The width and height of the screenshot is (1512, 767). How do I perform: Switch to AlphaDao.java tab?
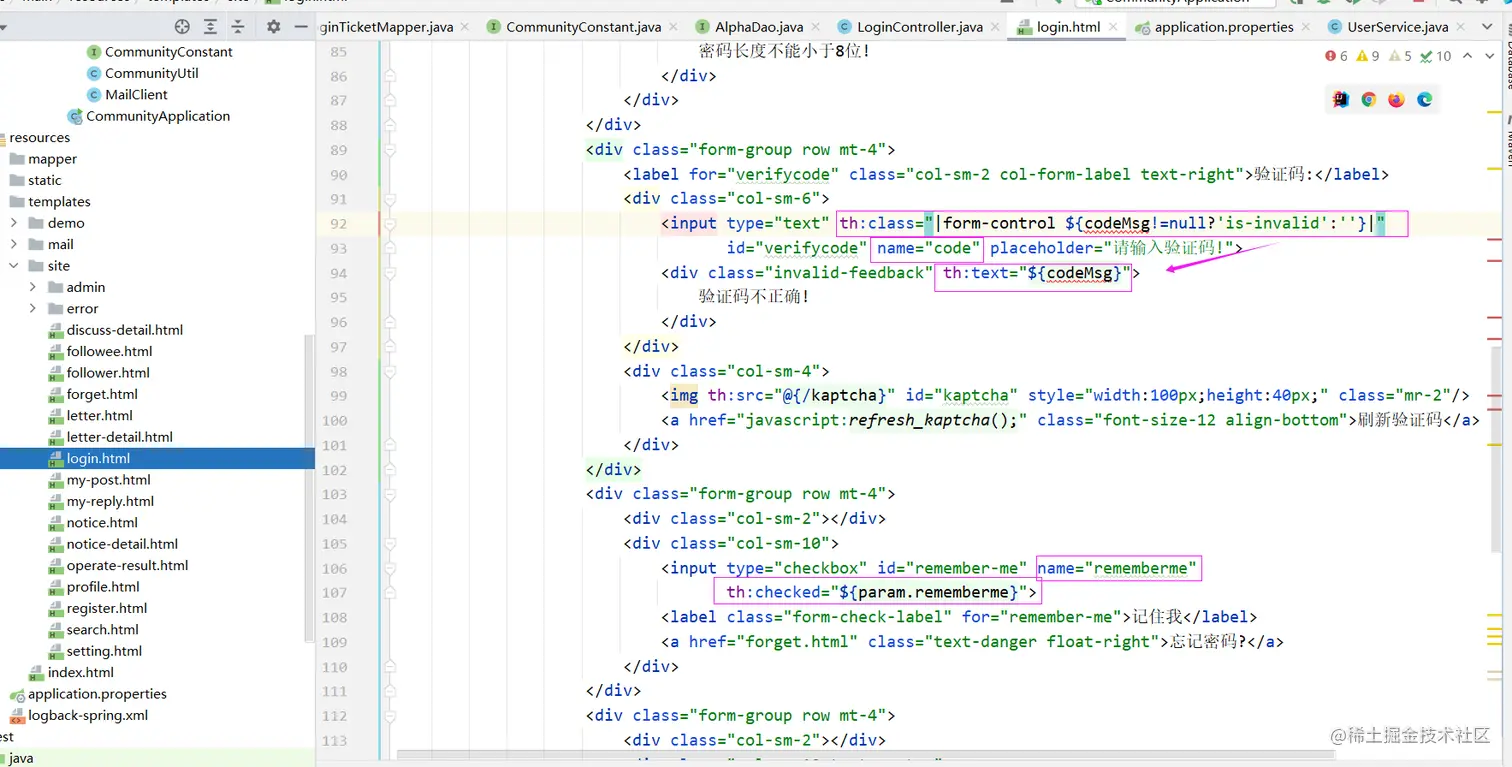759,27
